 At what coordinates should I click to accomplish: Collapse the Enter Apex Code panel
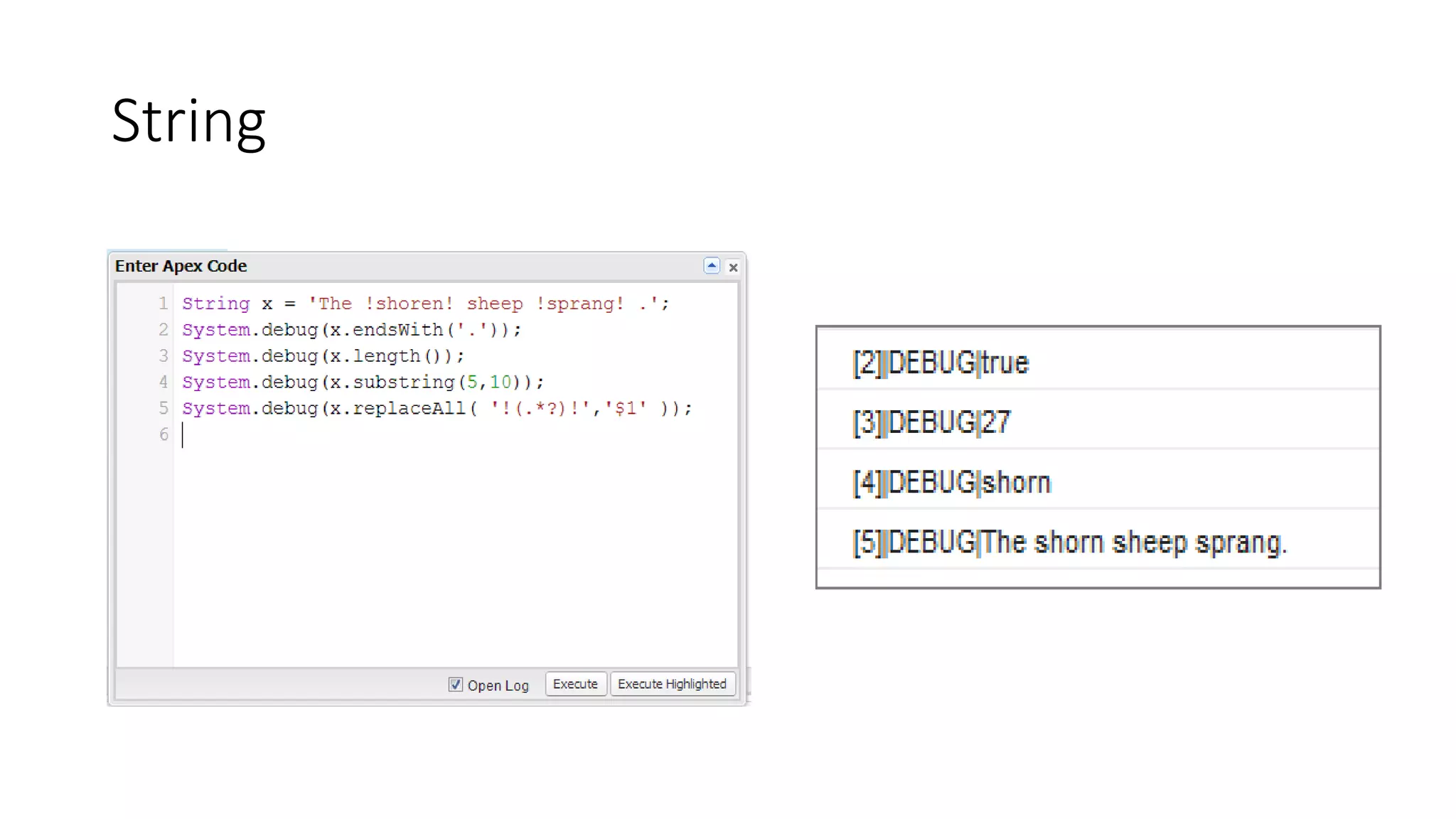point(711,266)
